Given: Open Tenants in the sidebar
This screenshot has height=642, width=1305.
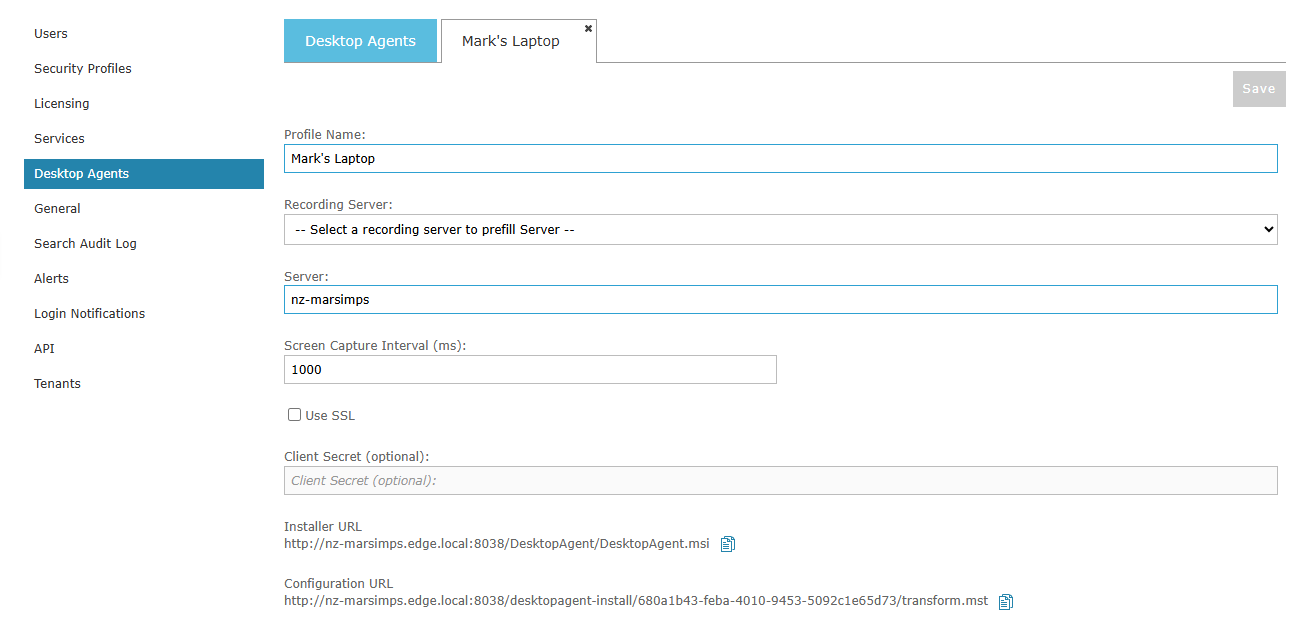Looking at the screenshot, I should (57, 383).
